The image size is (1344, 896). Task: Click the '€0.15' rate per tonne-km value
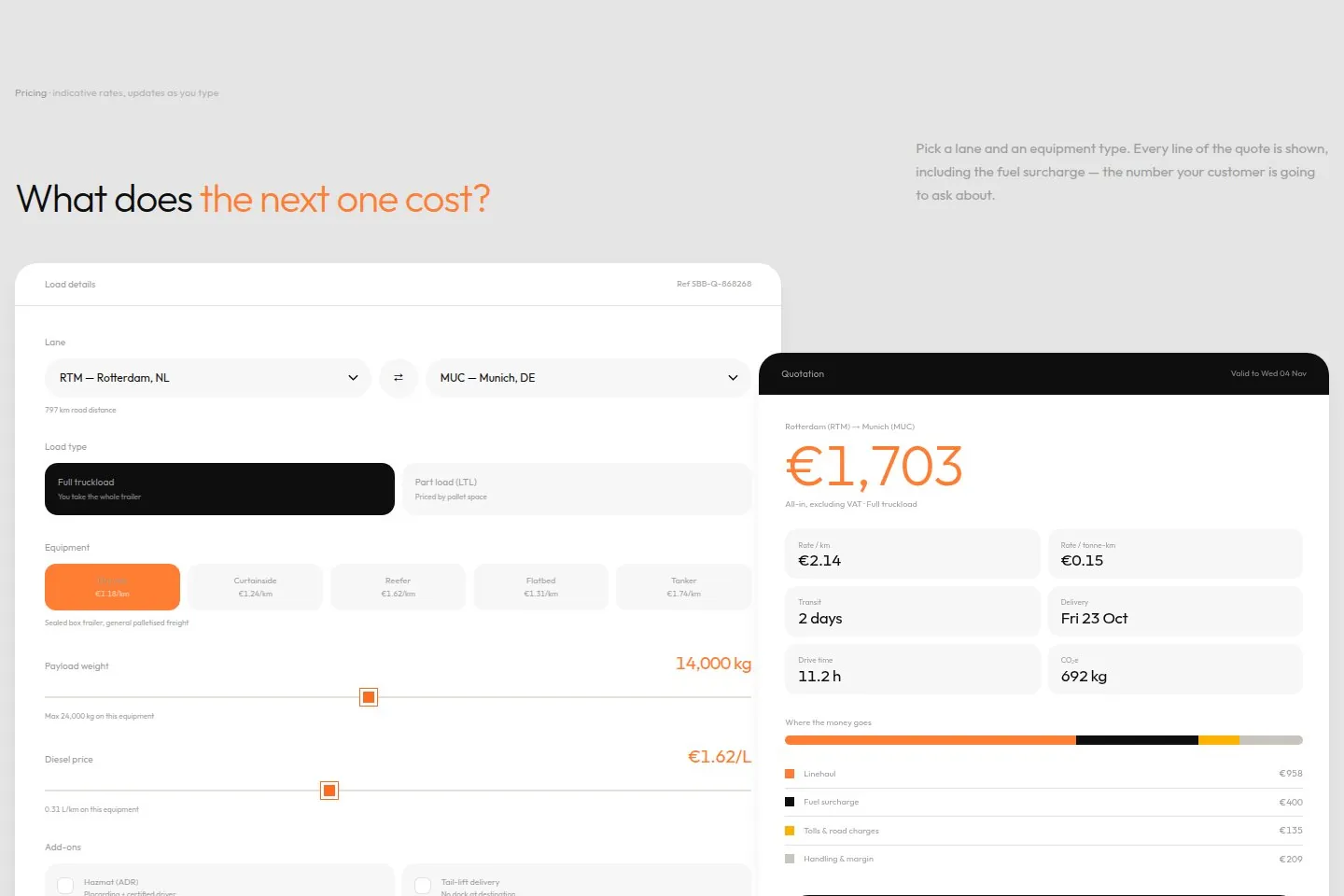point(1082,561)
